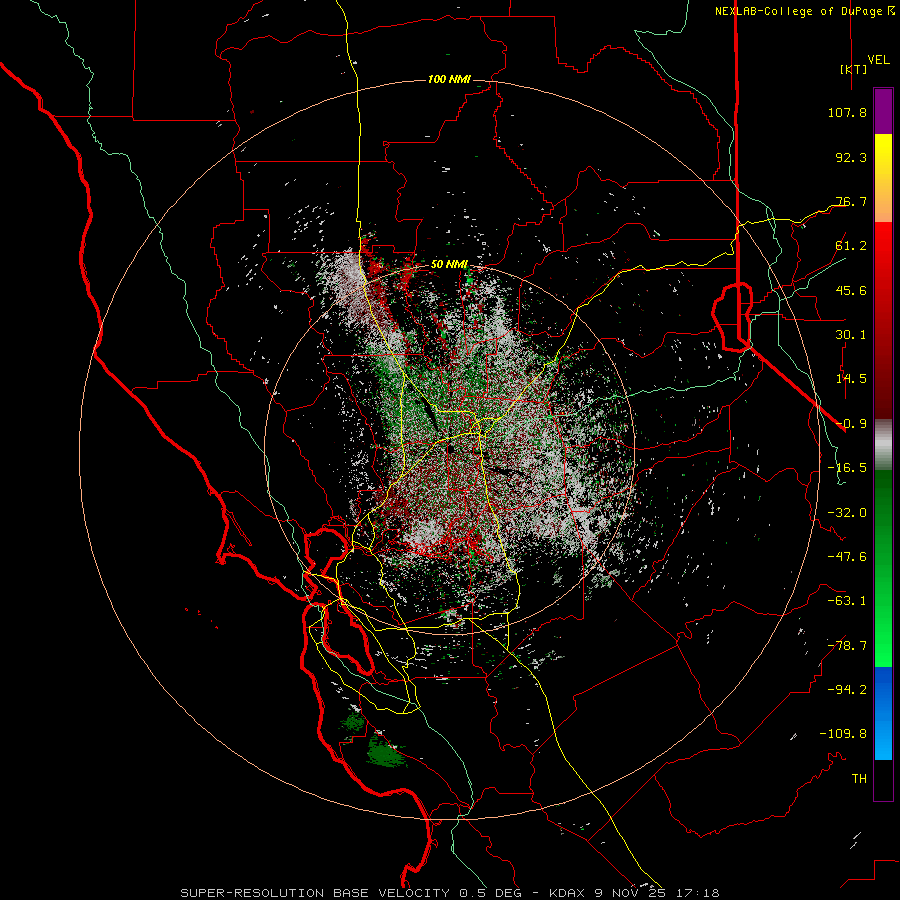Select the 30.1 scale label
The width and height of the screenshot is (900, 900).
click(851, 335)
